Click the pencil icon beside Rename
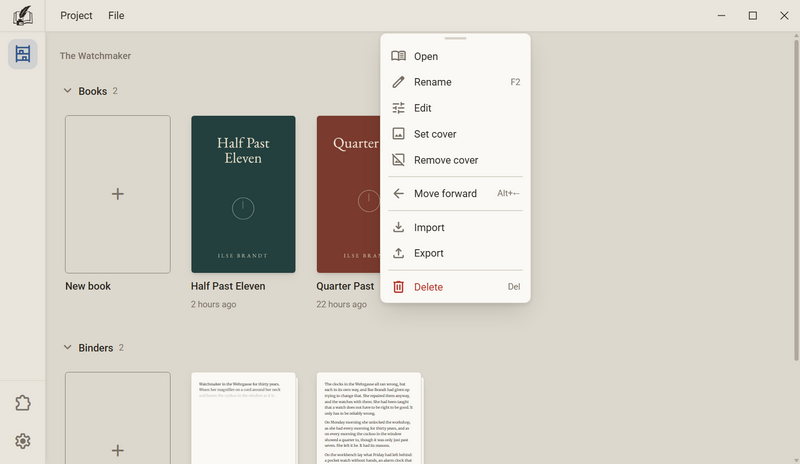The height and width of the screenshot is (464, 800). pos(398,82)
